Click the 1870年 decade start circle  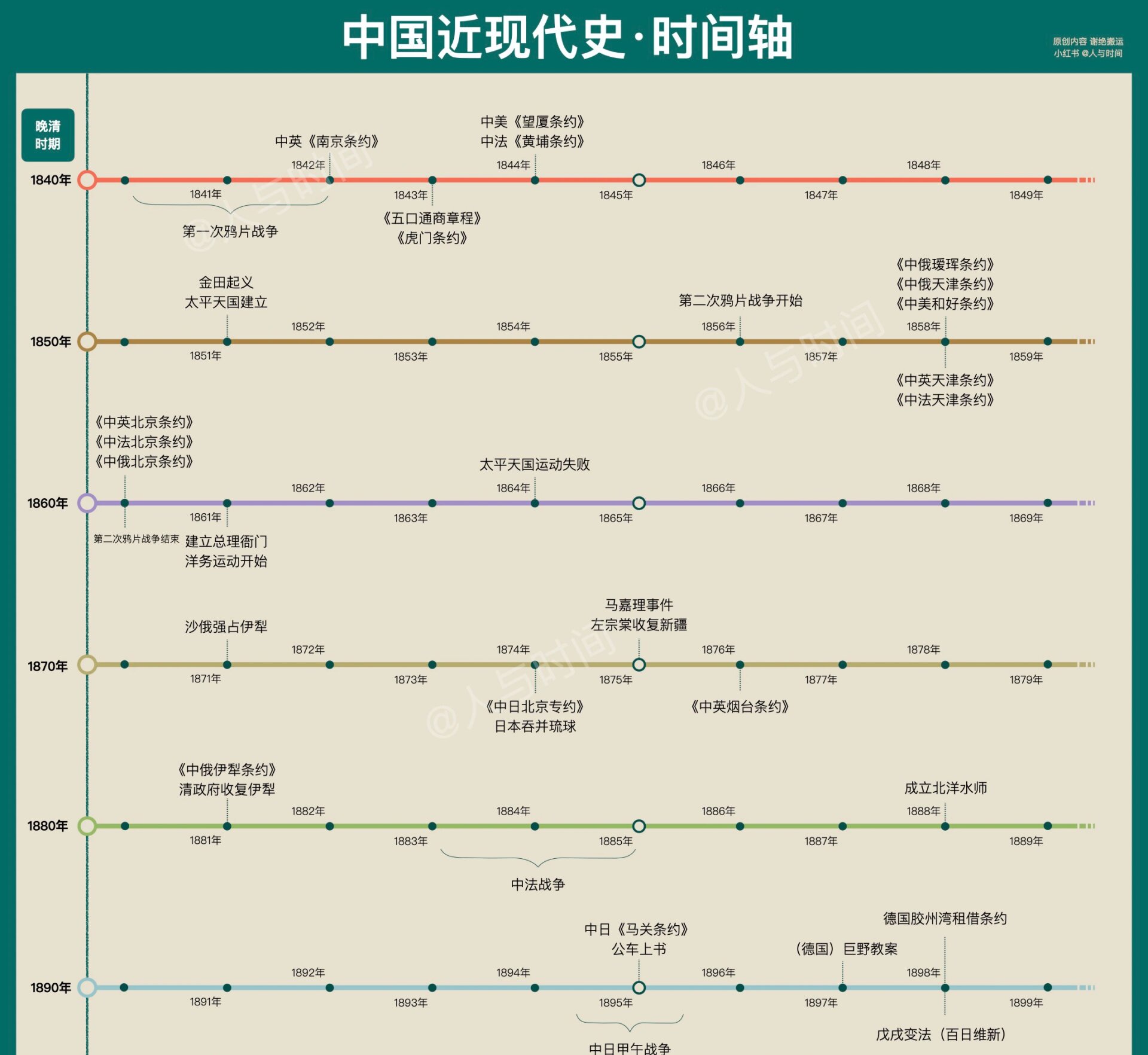[87, 664]
